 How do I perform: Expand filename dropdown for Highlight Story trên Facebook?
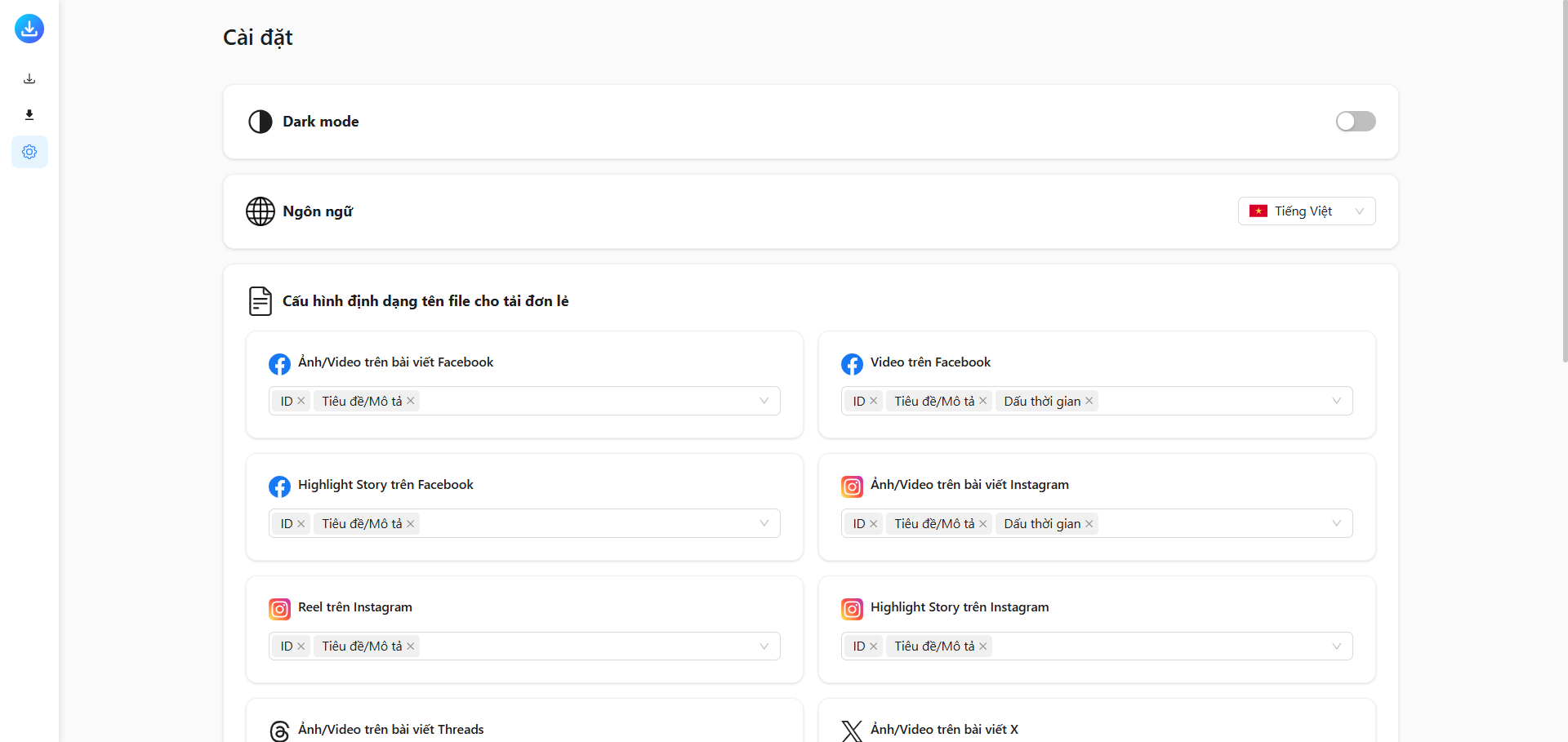tap(764, 523)
